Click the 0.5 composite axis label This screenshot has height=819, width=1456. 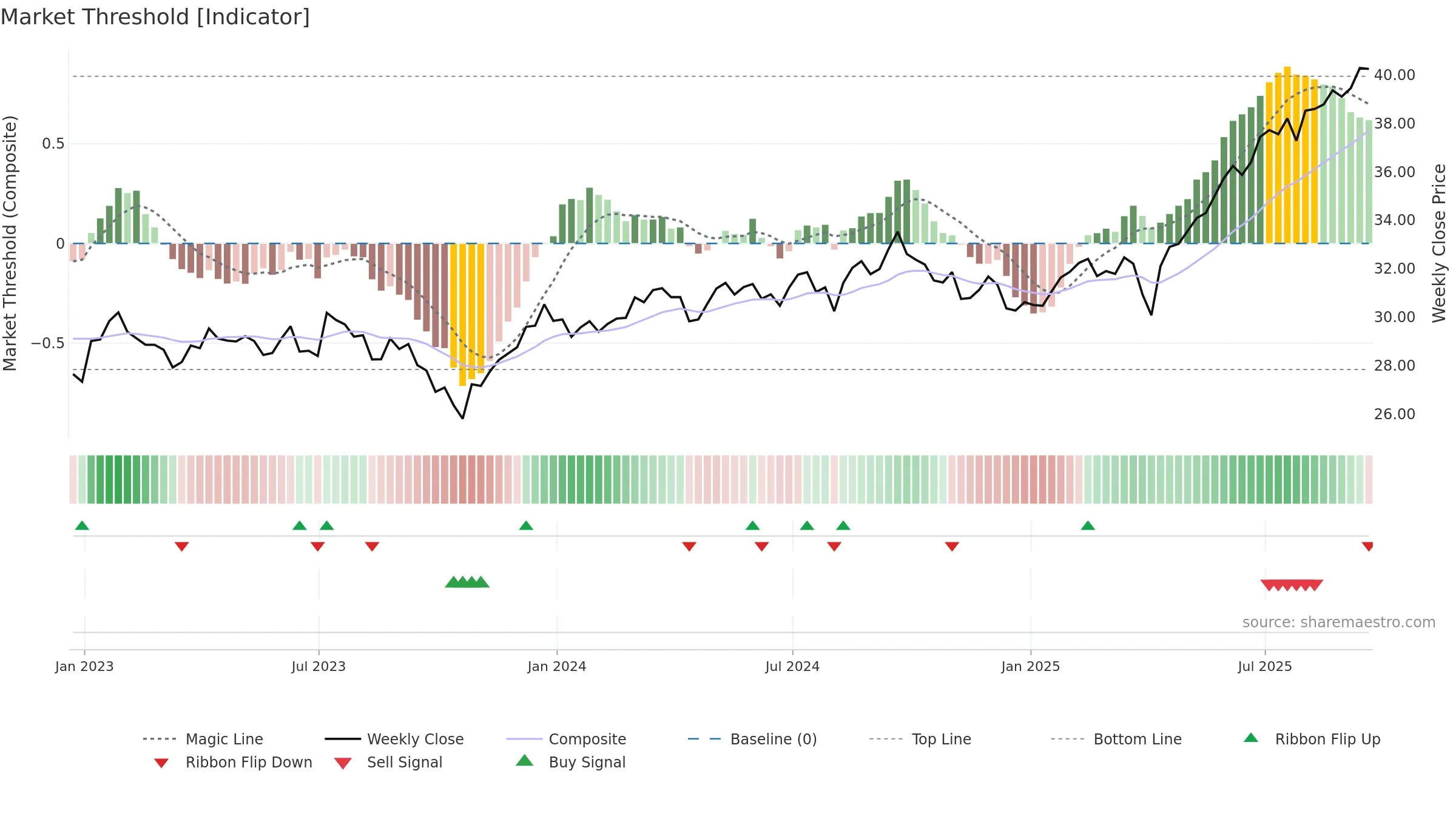pos(53,144)
